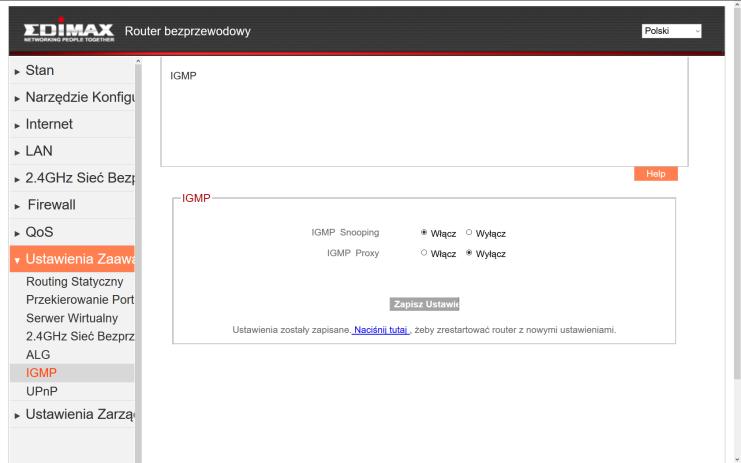
Task: Expand 2.4GHz Sieć Bezprzewodowa main section
Action: 72,178
